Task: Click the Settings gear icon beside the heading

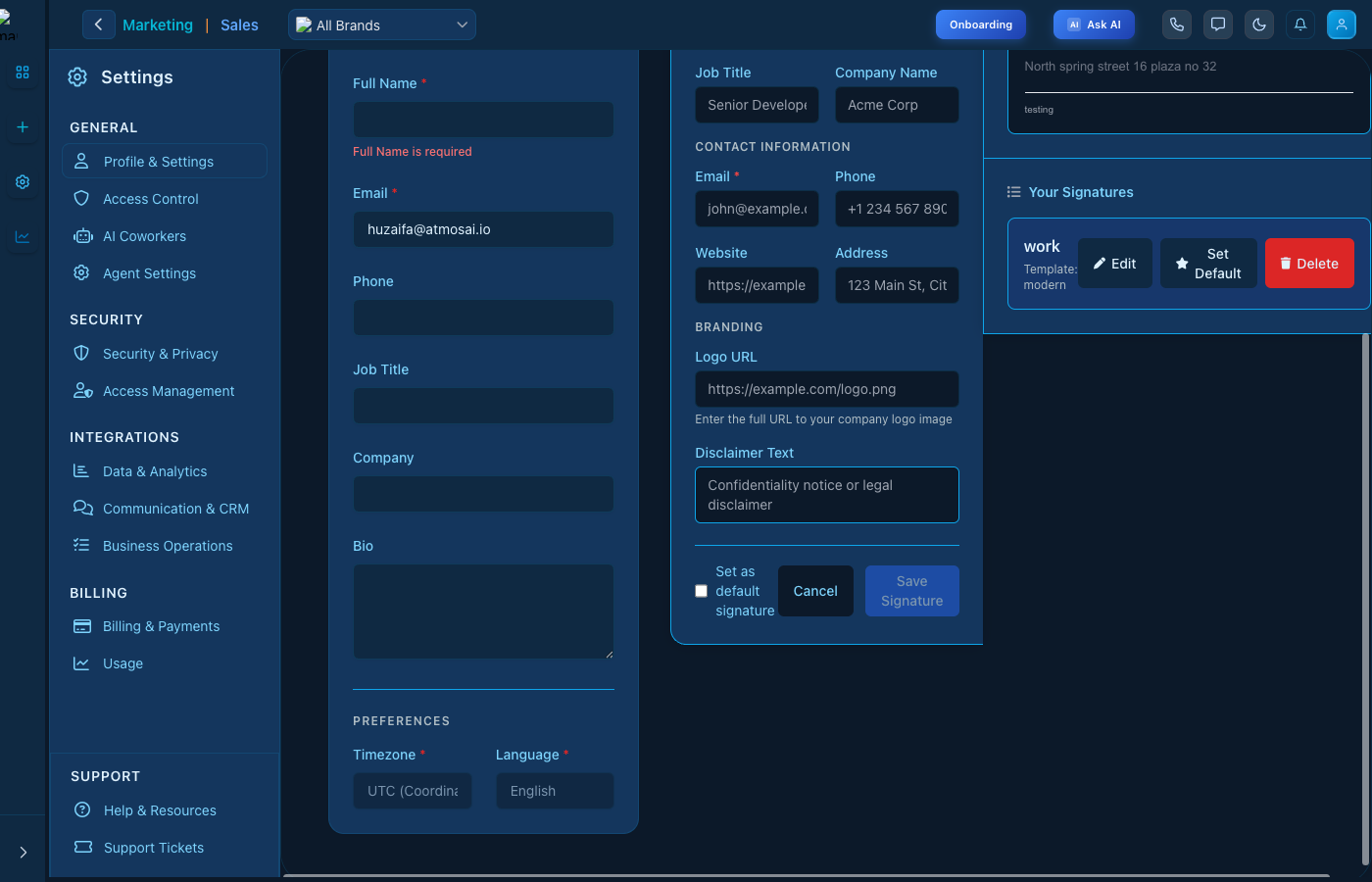Action: click(77, 77)
